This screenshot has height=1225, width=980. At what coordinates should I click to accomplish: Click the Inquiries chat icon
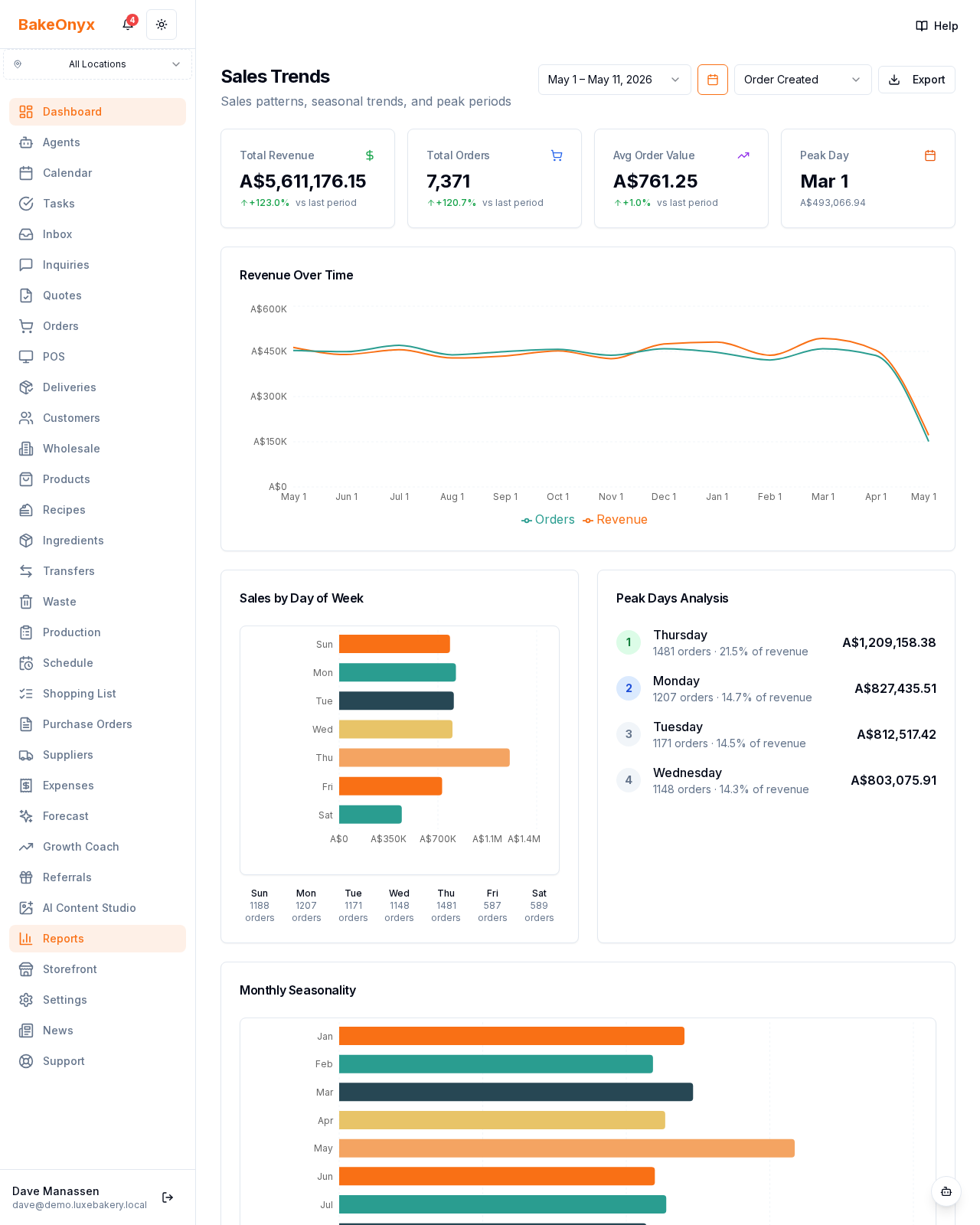[26, 265]
